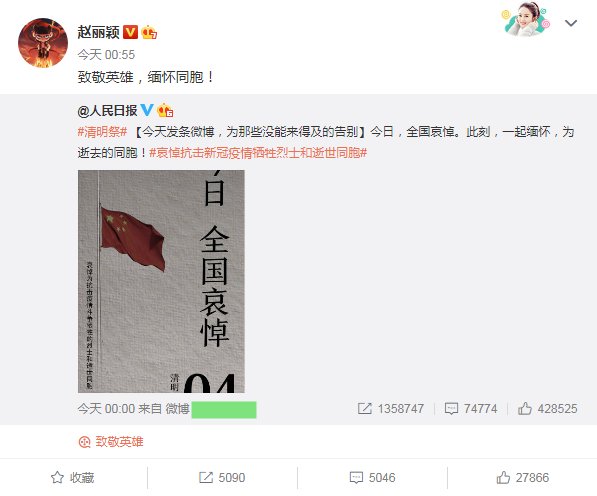597x496 pixels.
Task: Open the @人民日报 account link
Action: tap(107, 111)
